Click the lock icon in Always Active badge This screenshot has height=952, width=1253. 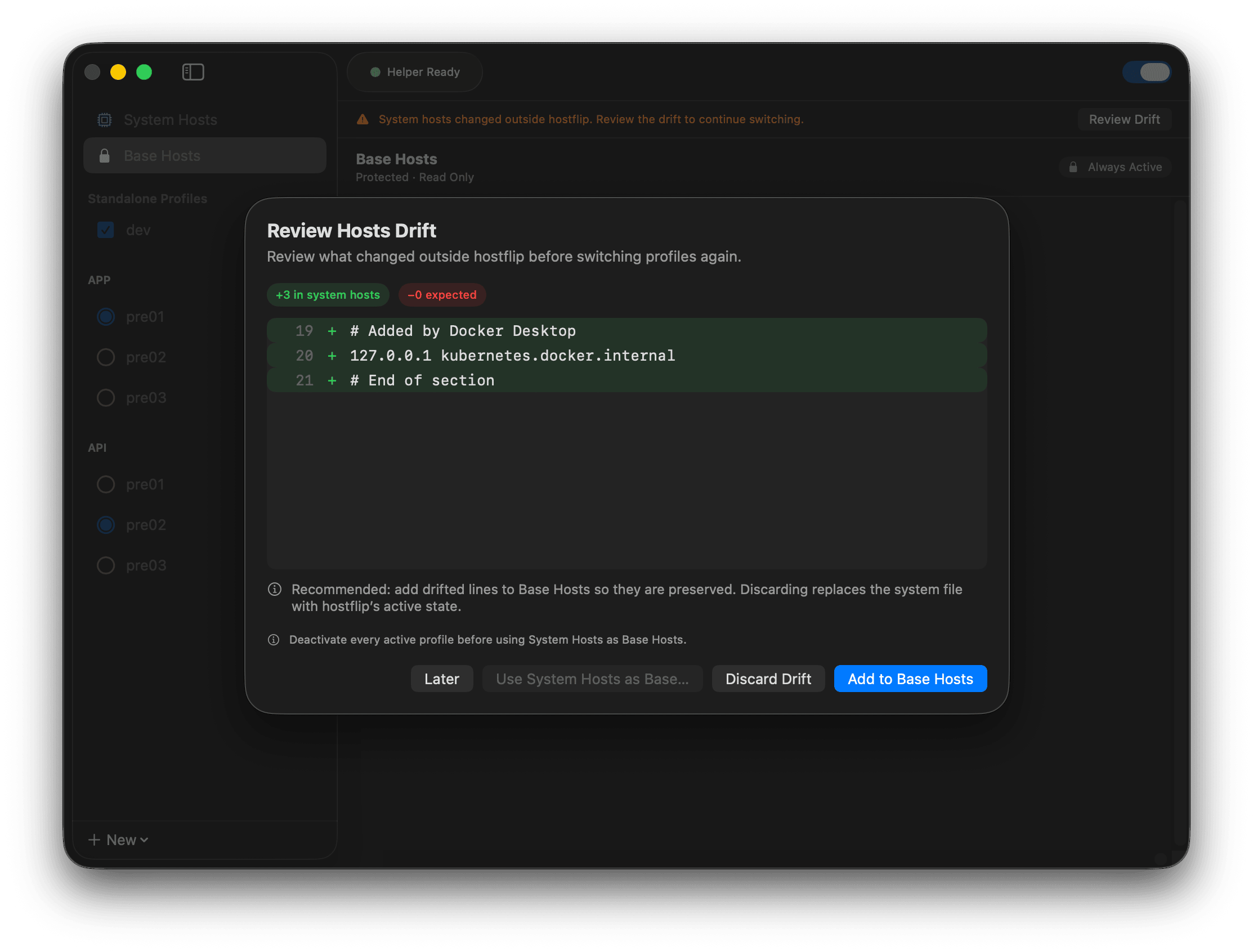1073,167
